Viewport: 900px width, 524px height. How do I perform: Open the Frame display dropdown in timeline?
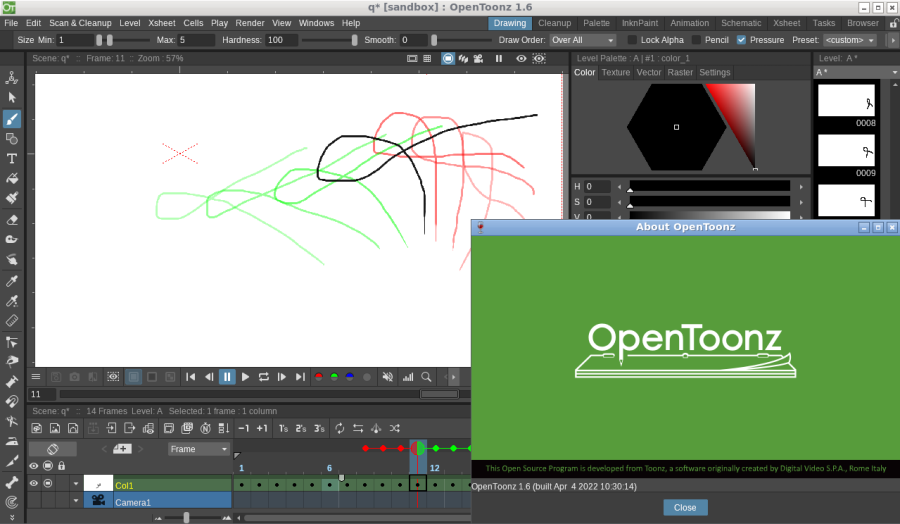199,449
